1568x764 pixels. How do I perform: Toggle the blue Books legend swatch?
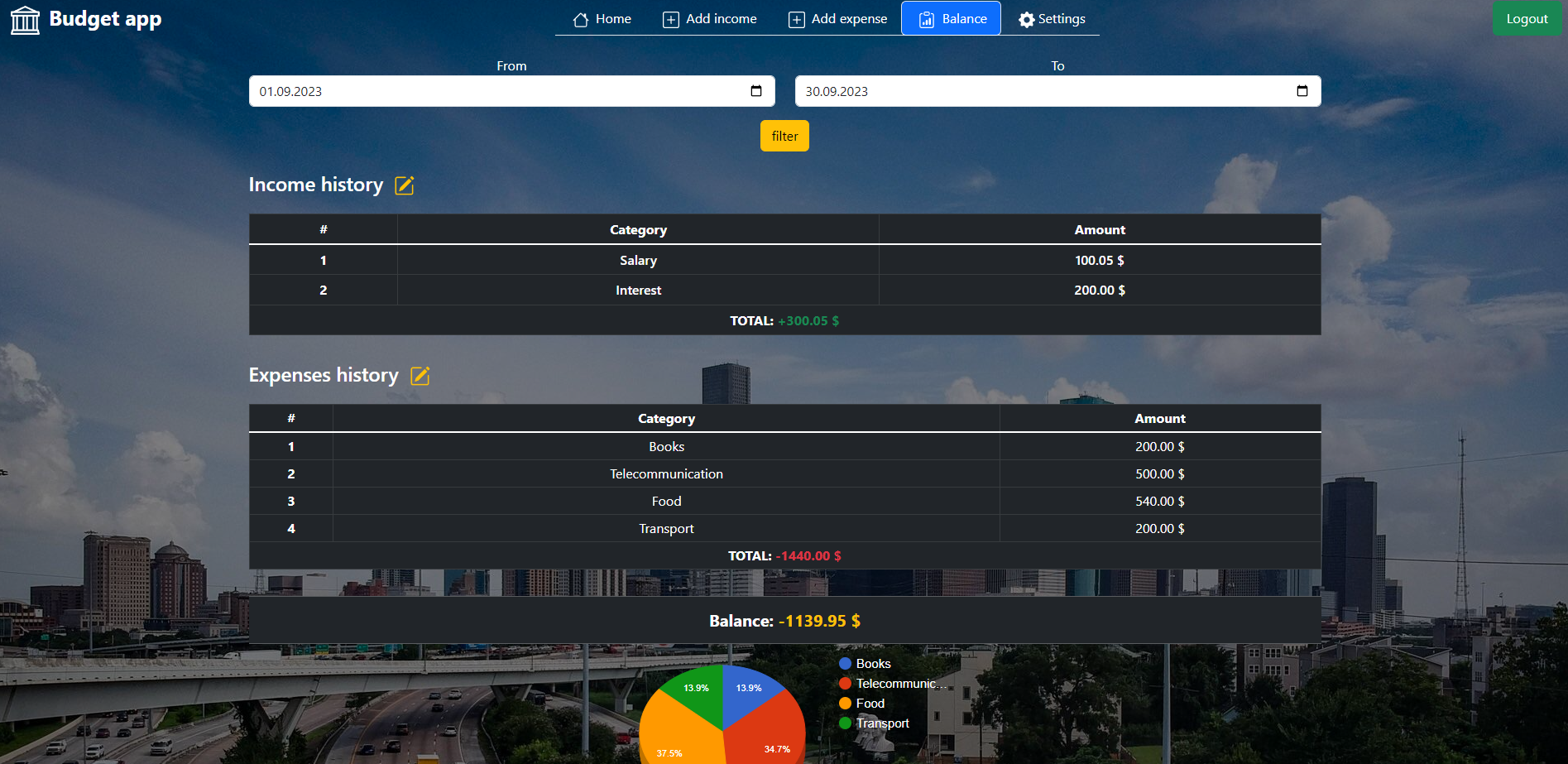[x=845, y=664]
